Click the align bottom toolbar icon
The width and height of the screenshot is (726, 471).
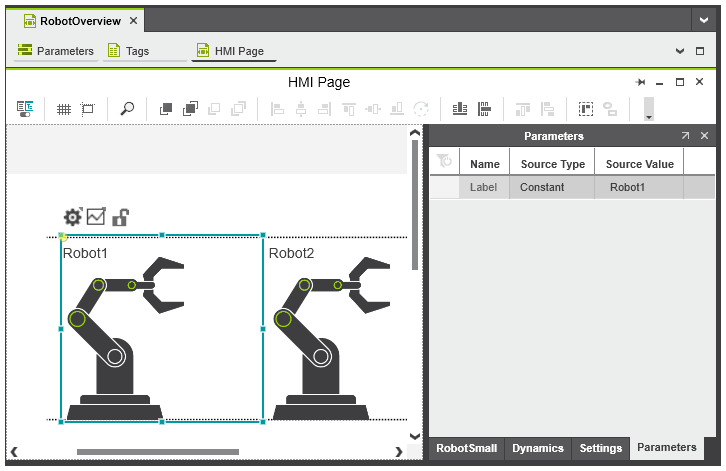[x=397, y=109]
